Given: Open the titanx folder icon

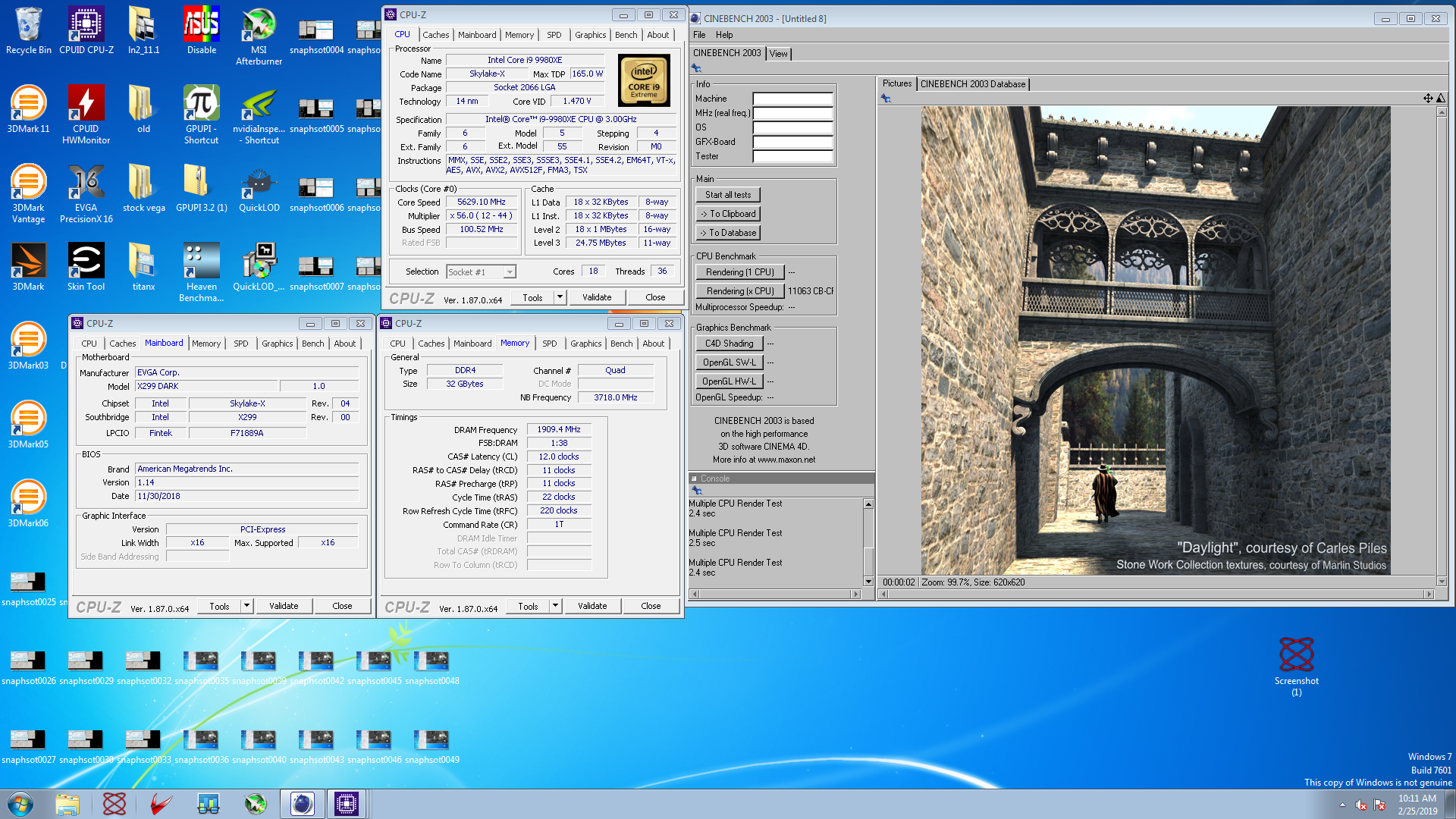Looking at the screenshot, I should tap(143, 268).
